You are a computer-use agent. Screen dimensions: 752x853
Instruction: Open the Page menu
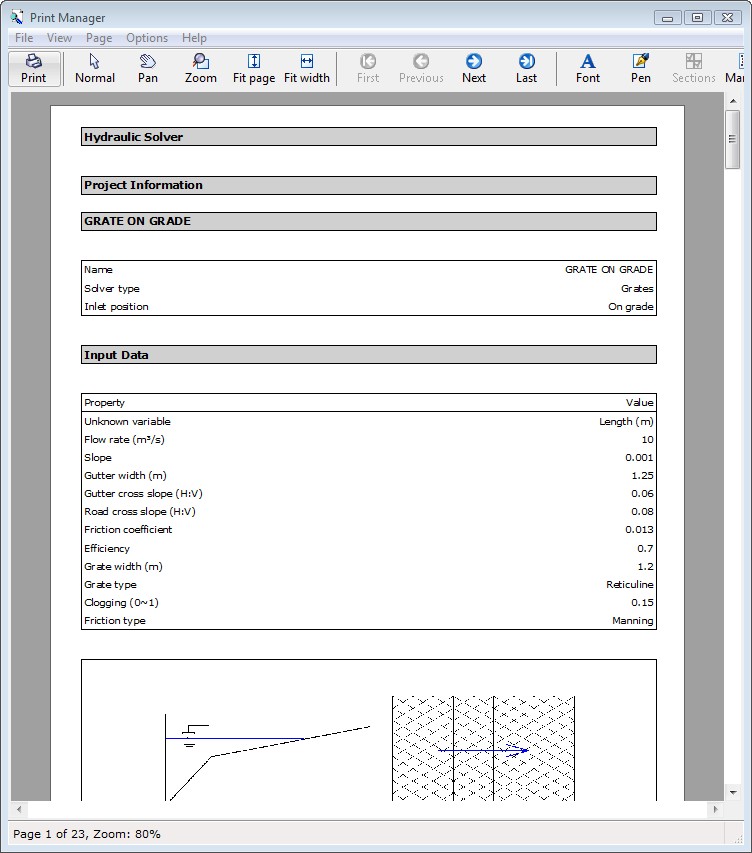point(99,38)
